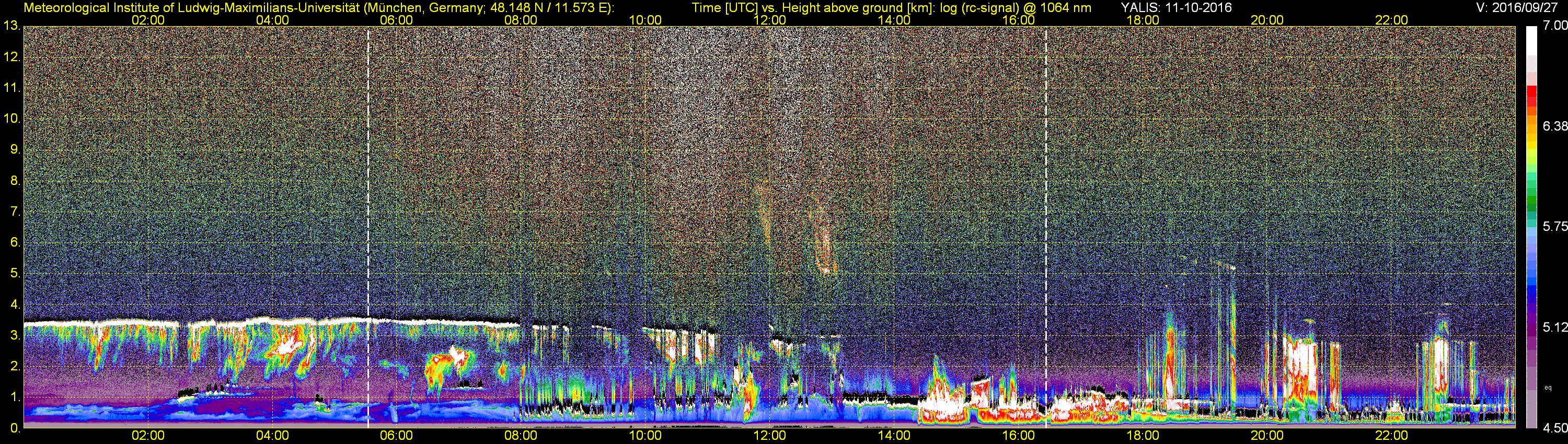Click the 12:00 label on the bottom time axis

click(769, 436)
